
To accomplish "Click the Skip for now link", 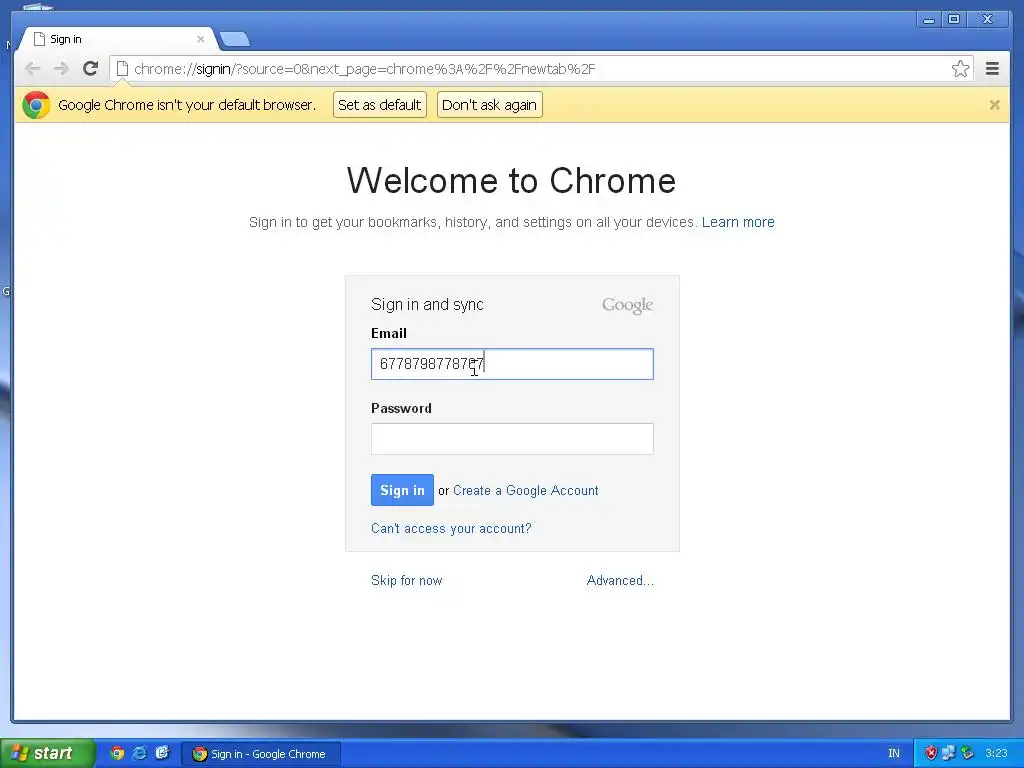I will (406, 581).
